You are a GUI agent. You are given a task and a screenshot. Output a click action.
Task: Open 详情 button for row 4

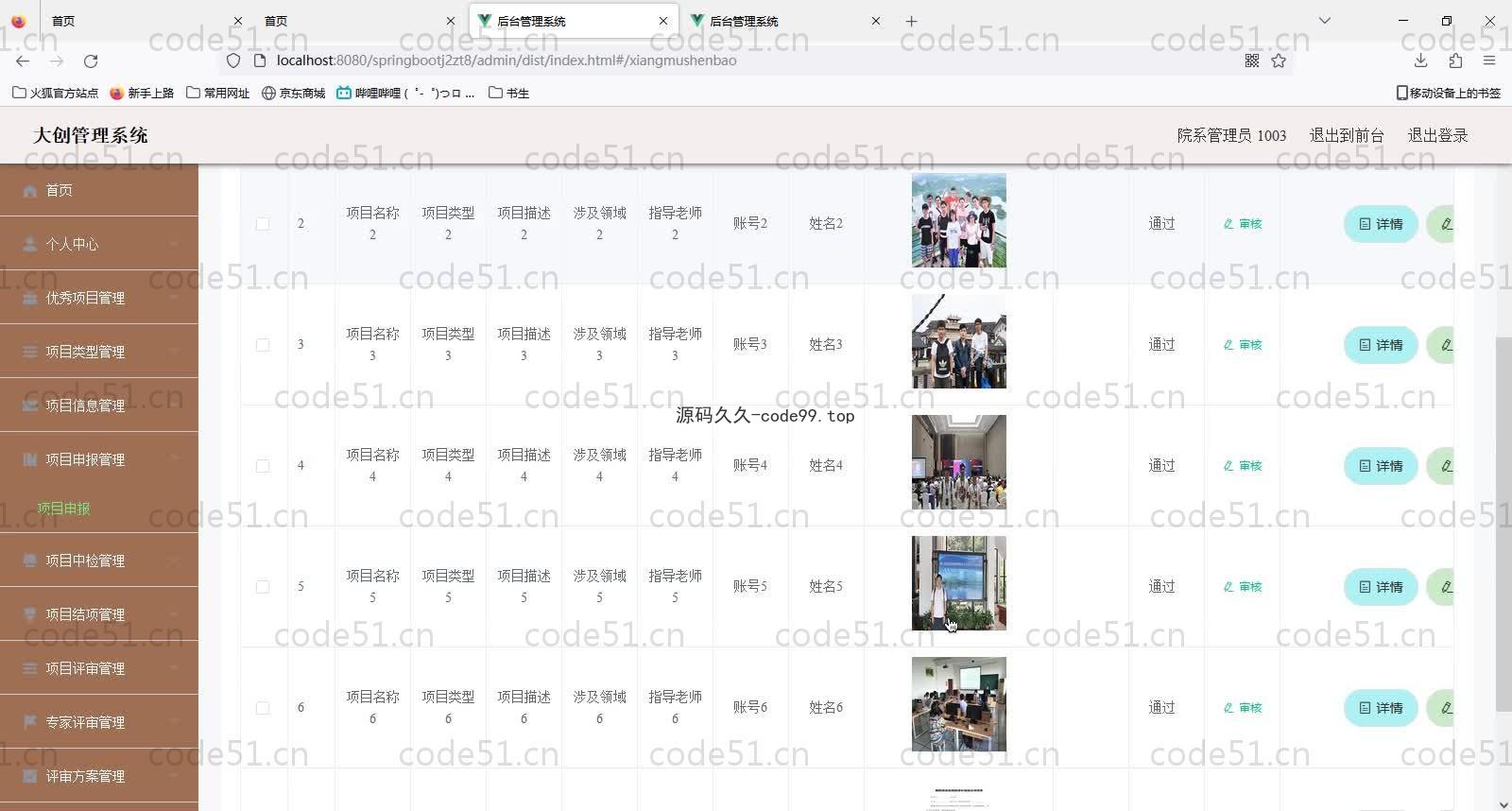pos(1381,466)
